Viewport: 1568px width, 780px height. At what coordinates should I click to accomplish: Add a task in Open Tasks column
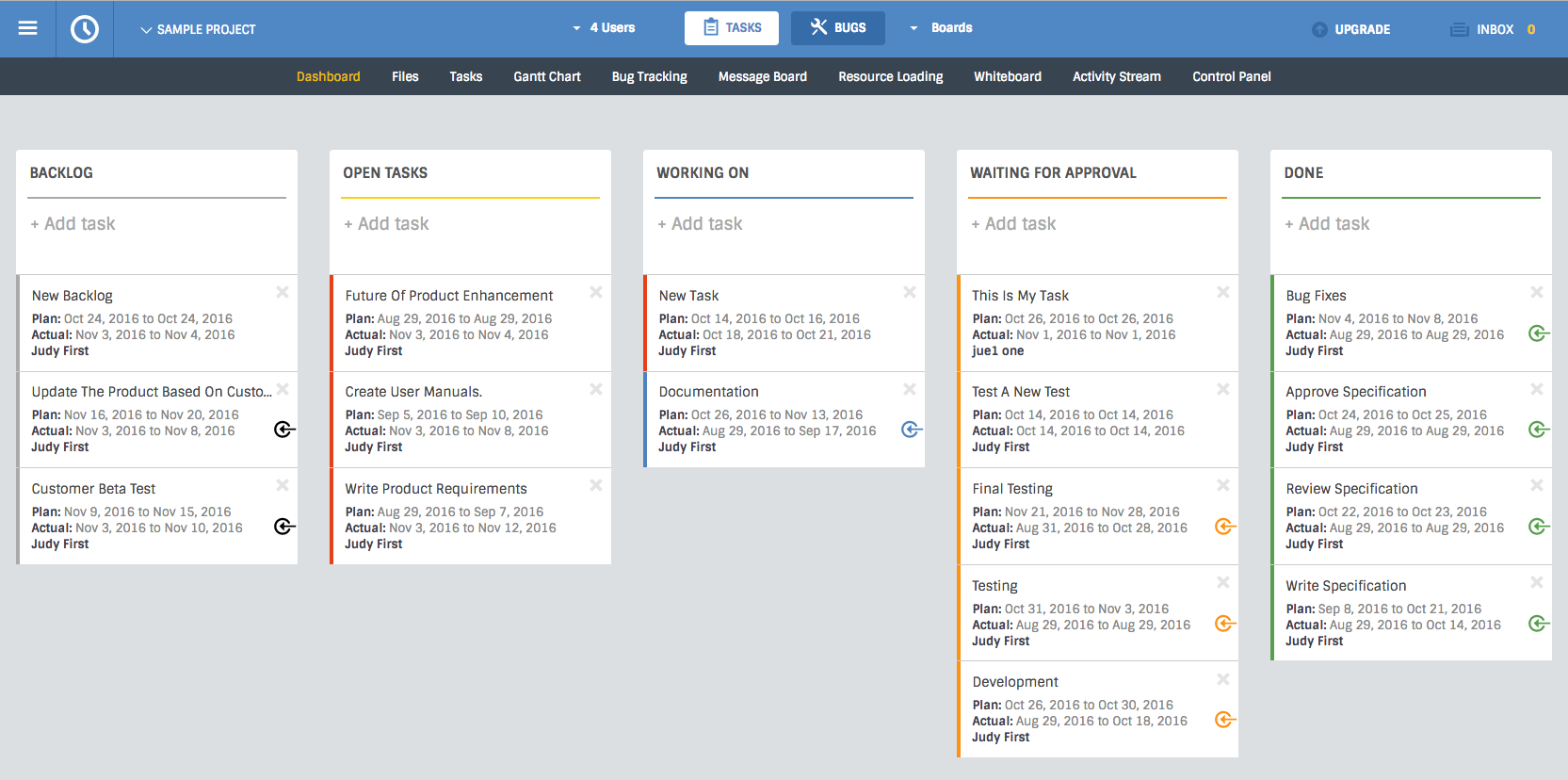click(x=387, y=224)
